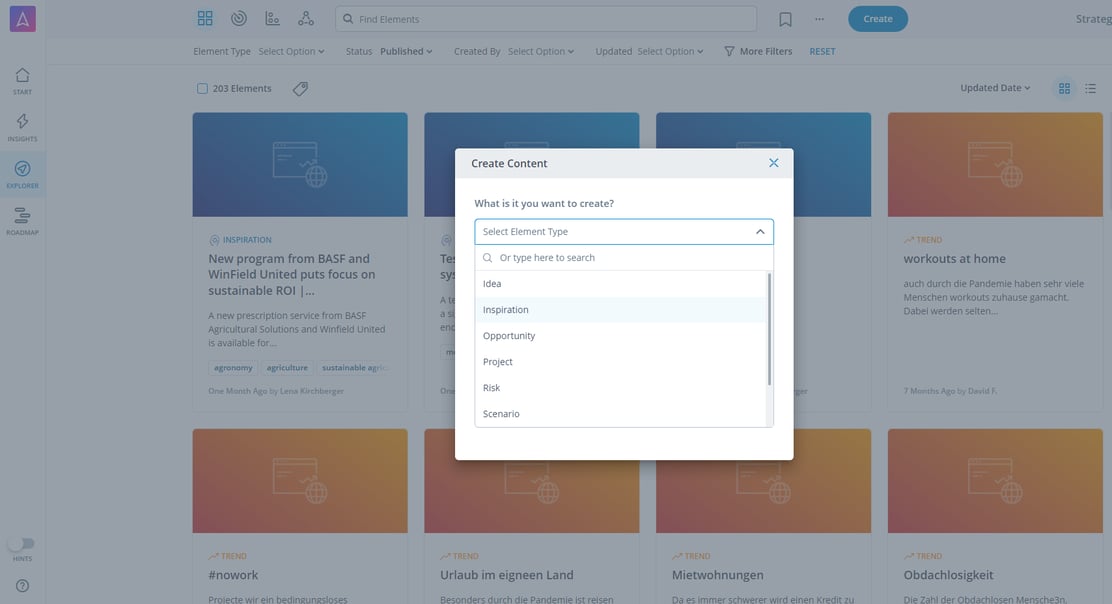Switch to grid view layout
The height and width of the screenshot is (604, 1112).
[x=1063, y=87]
